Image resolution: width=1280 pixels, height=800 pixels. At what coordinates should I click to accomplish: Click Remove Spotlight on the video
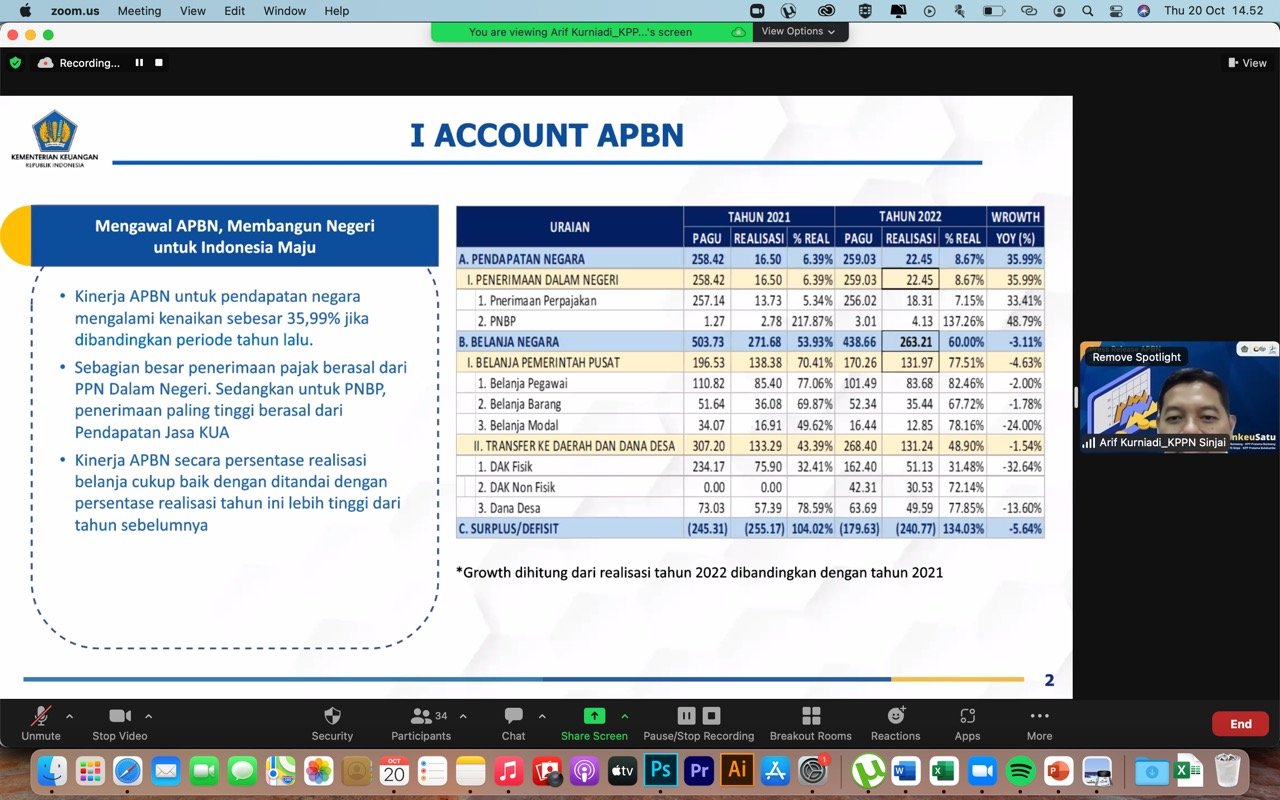1136,357
